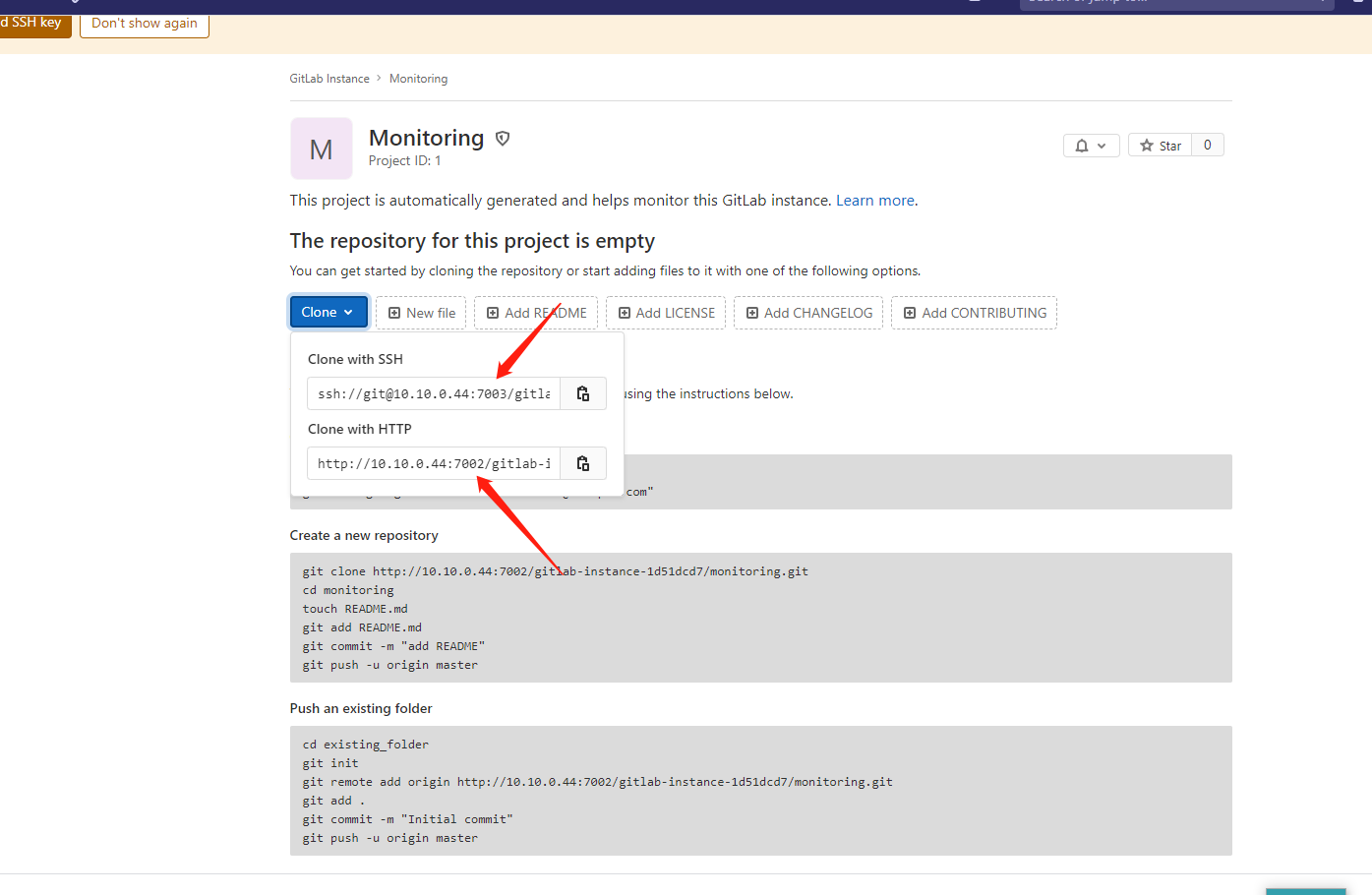Open Monitoring breadcrumb link
The height and width of the screenshot is (895, 1372).
click(418, 79)
